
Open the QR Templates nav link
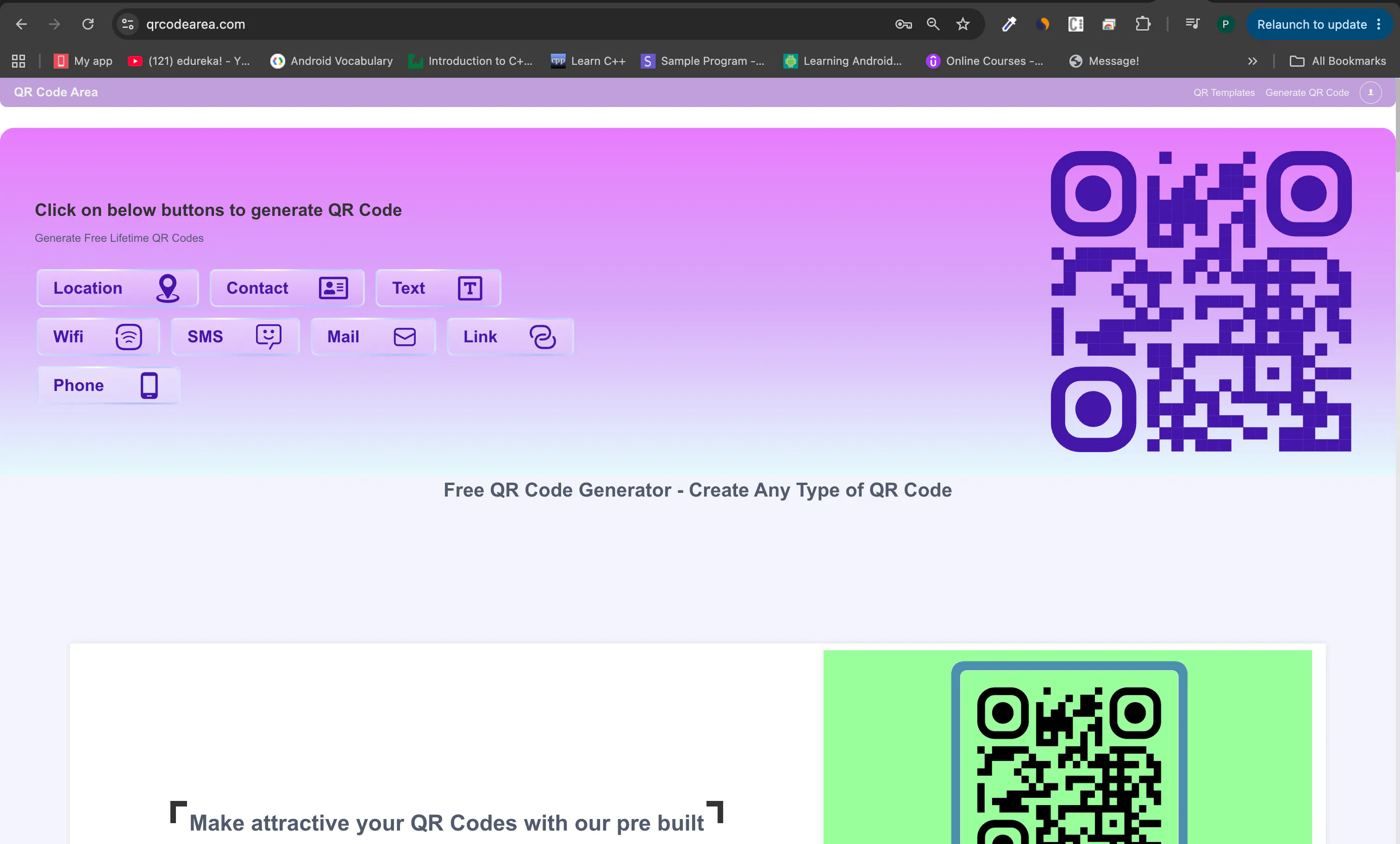coord(1224,93)
